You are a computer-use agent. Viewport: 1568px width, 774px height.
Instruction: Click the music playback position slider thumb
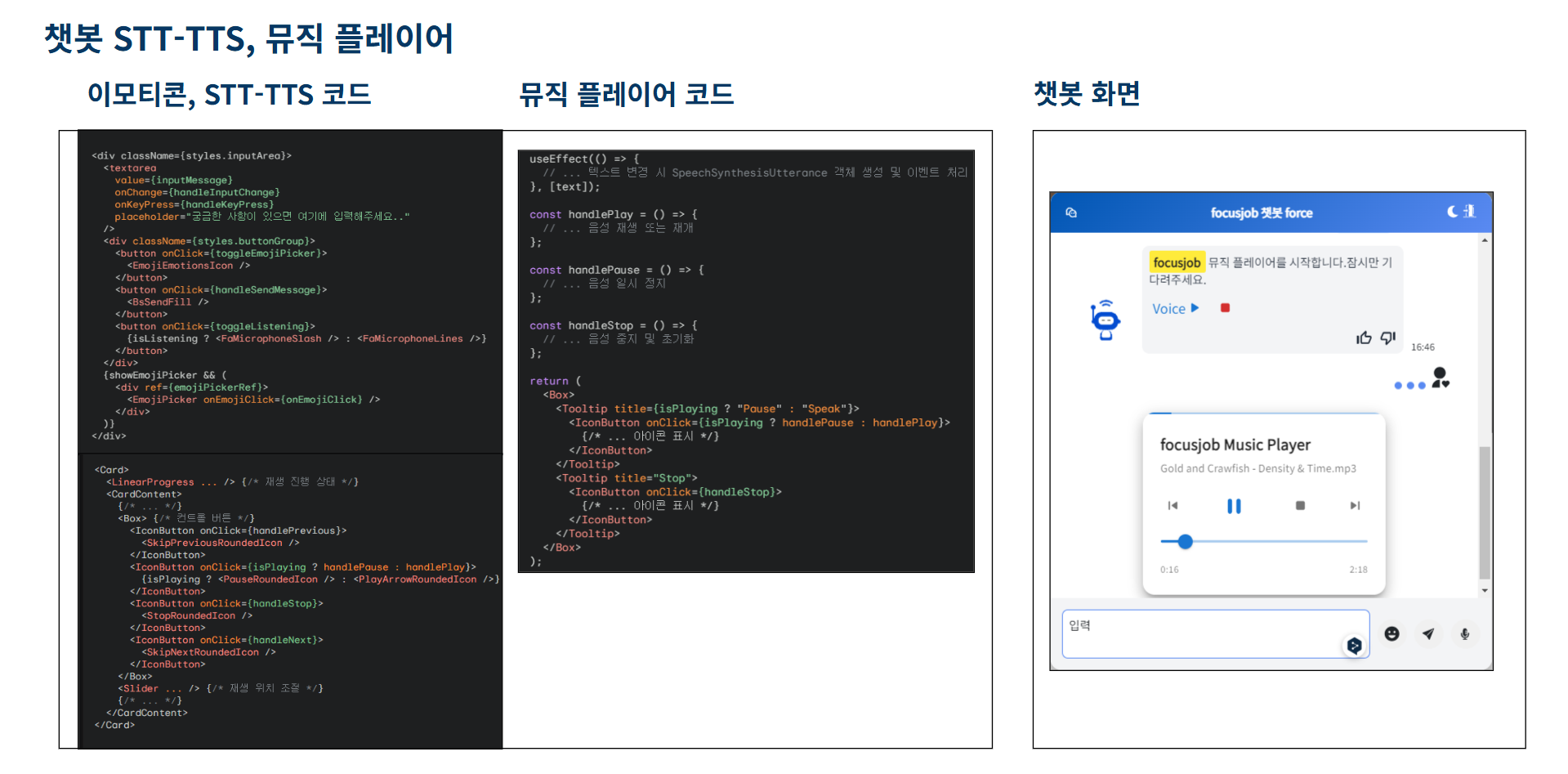click(1186, 541)
